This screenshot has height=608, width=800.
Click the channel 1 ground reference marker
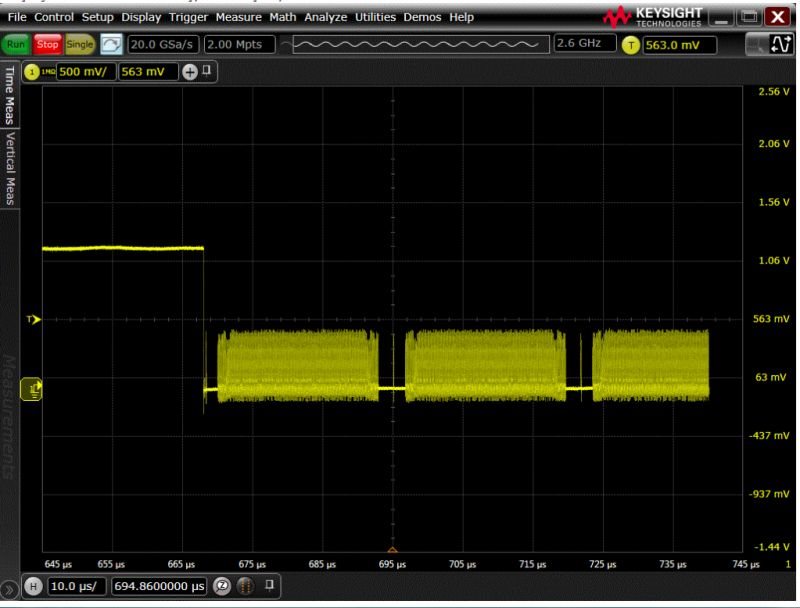click(x=31, y=390)
